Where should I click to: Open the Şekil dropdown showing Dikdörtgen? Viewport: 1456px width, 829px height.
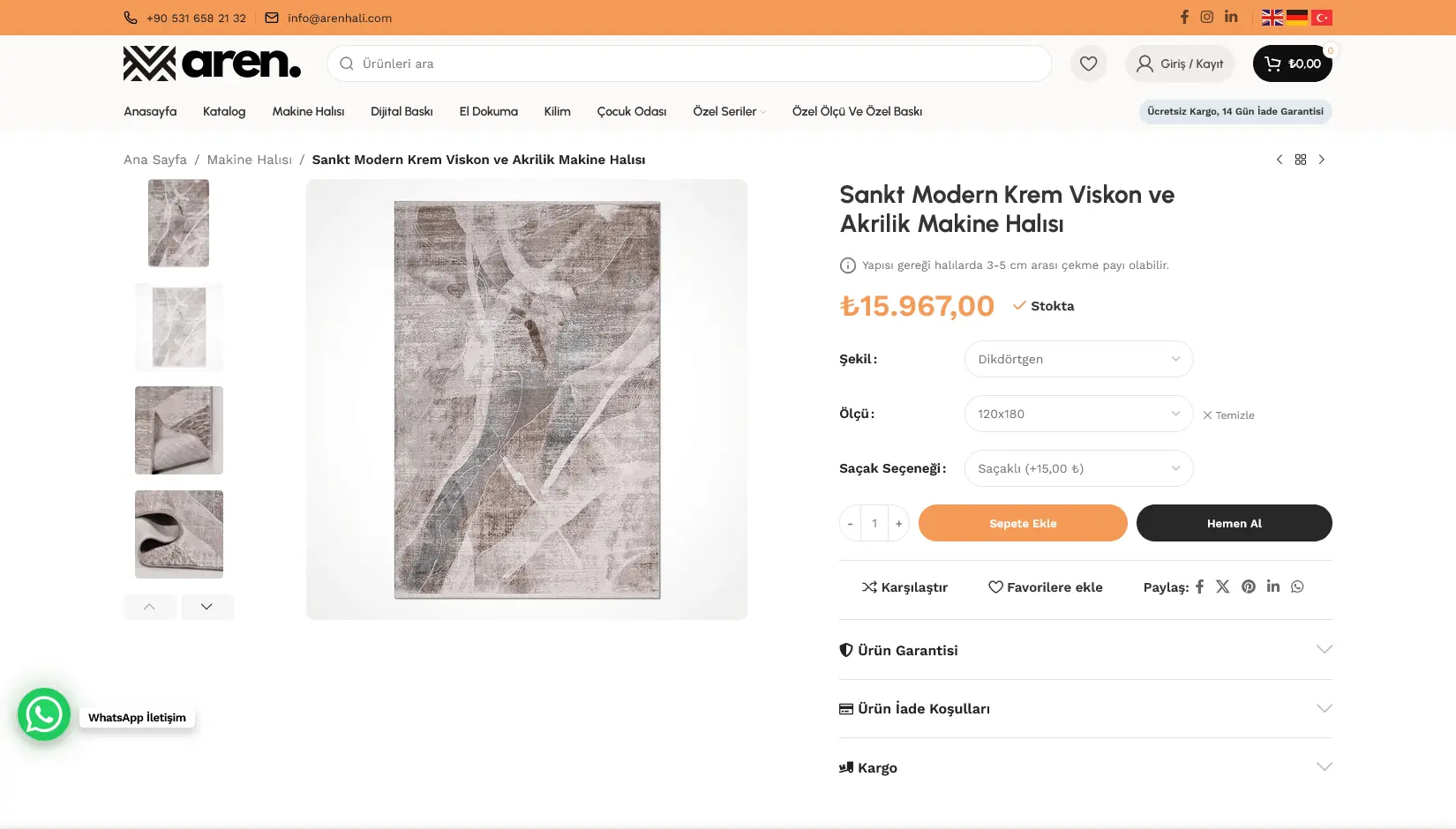1078,359
